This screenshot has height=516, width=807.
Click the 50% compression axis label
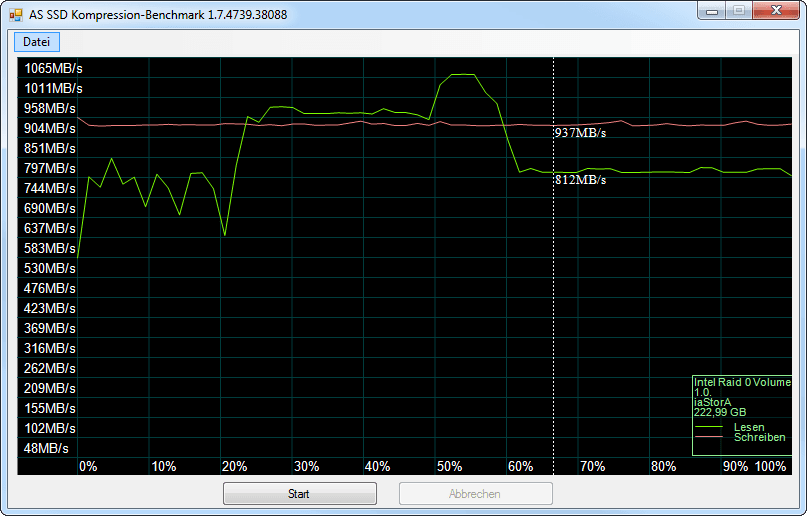point(449,467)
